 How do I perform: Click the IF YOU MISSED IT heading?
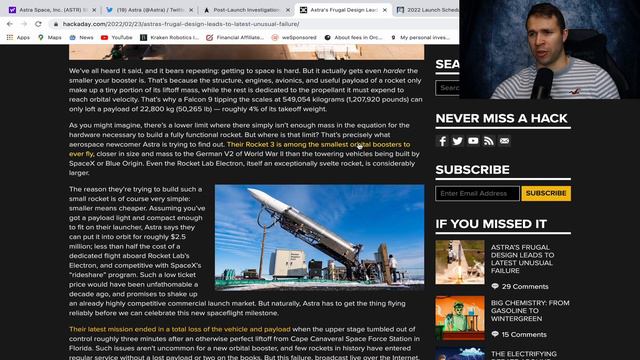click(x=491, y=224)
